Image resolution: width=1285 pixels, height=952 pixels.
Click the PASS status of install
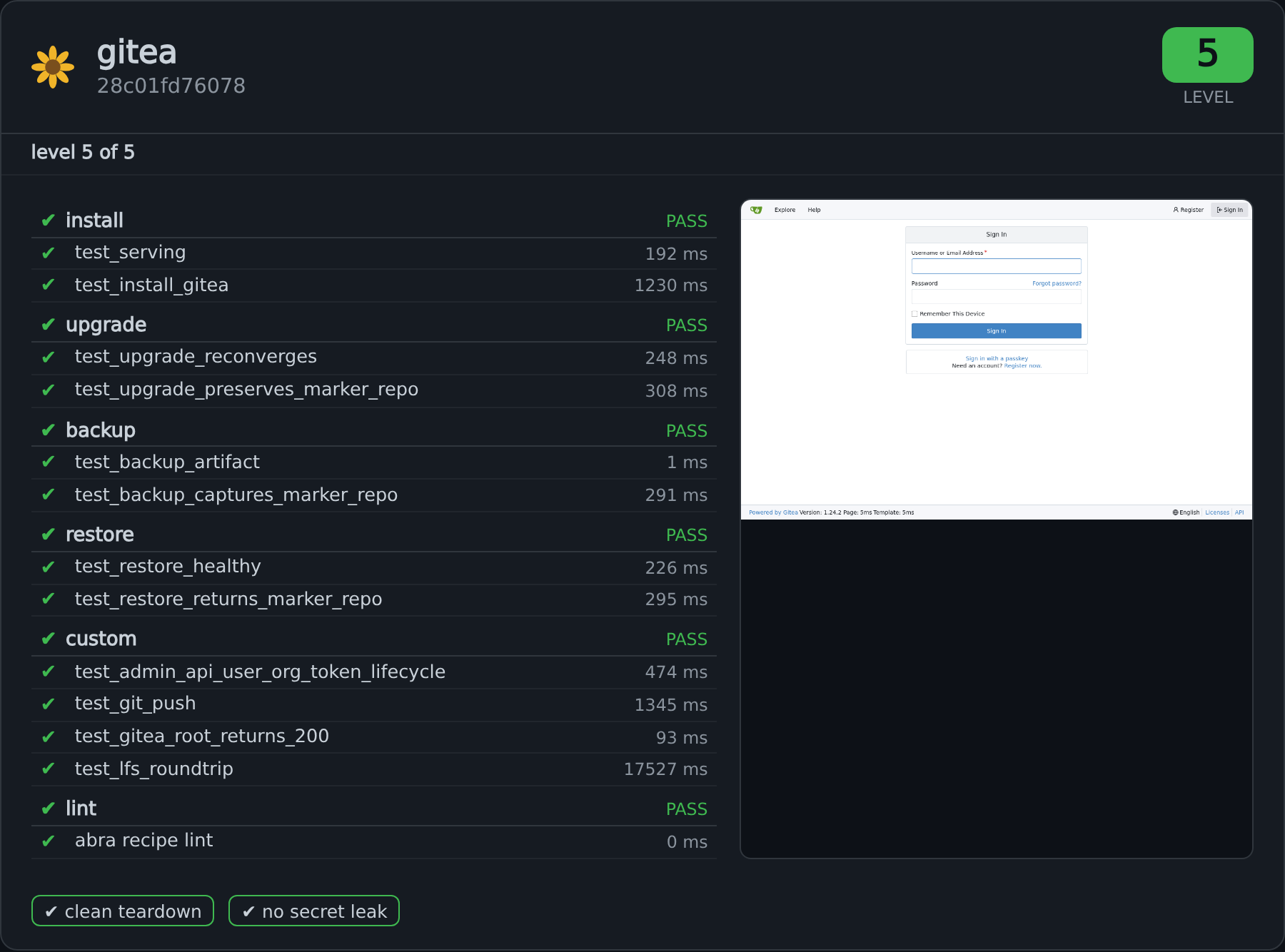(687, 221)
